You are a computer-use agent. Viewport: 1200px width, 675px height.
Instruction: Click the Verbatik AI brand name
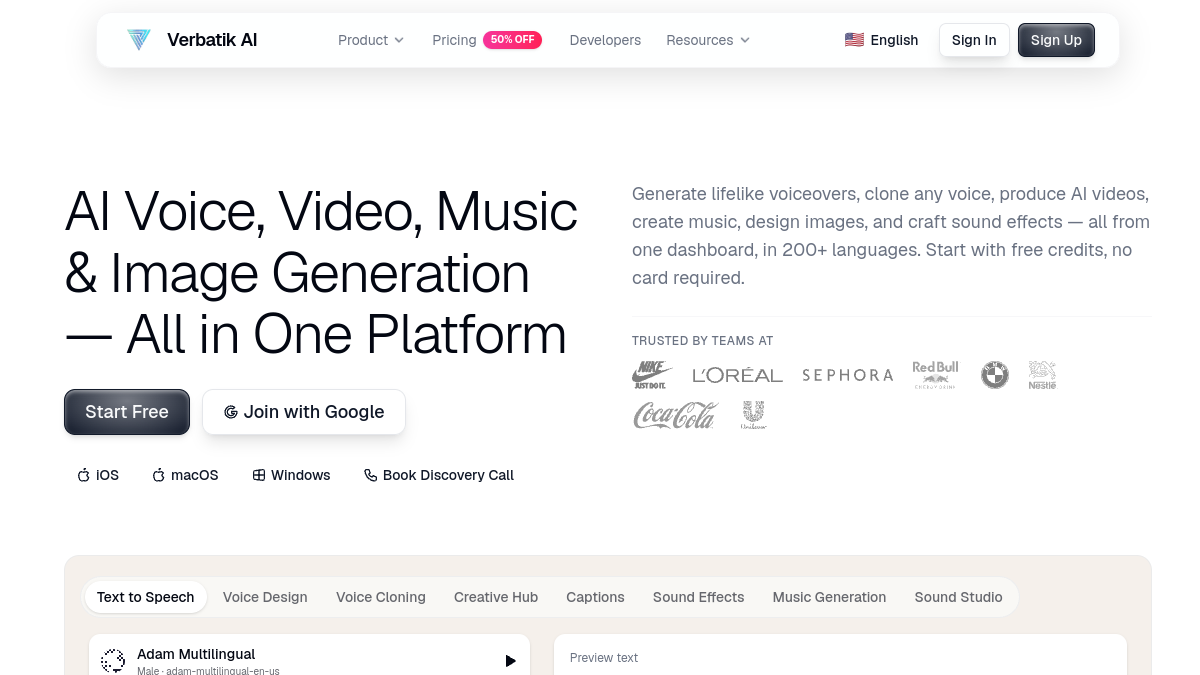[x=212, y=40]
